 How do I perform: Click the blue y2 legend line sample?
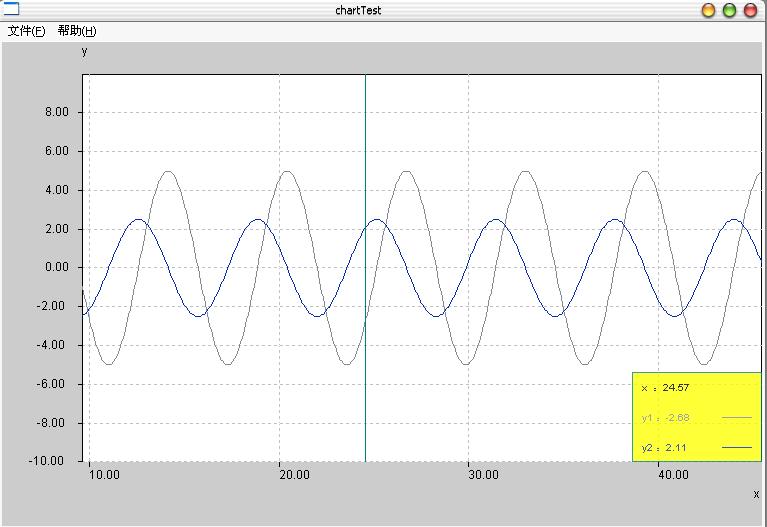coord(736,447)
